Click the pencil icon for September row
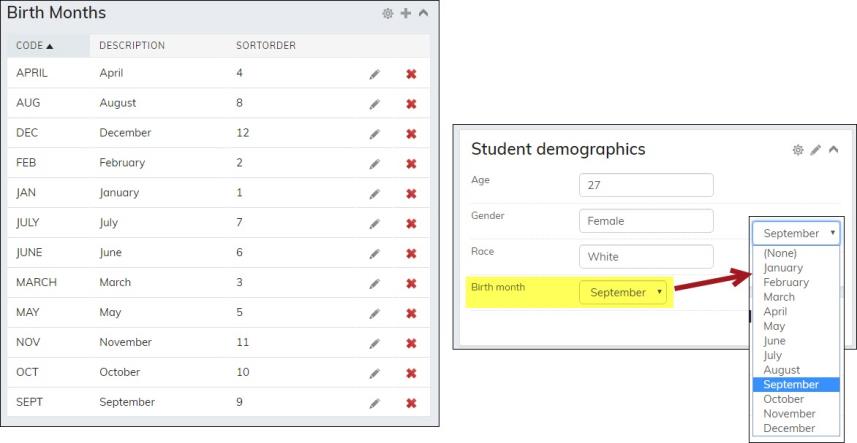Screen dimensions: 857x443 pos(375,403)
